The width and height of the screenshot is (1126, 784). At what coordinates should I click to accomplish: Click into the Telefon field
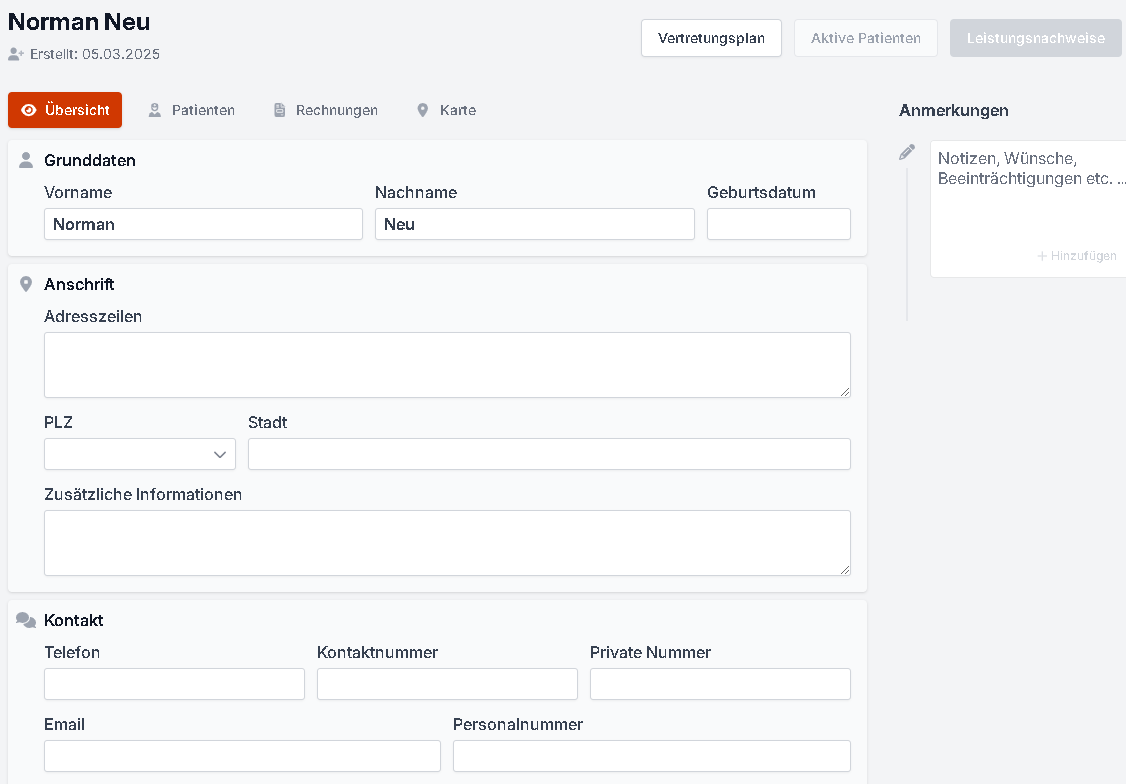coord(175,684)
